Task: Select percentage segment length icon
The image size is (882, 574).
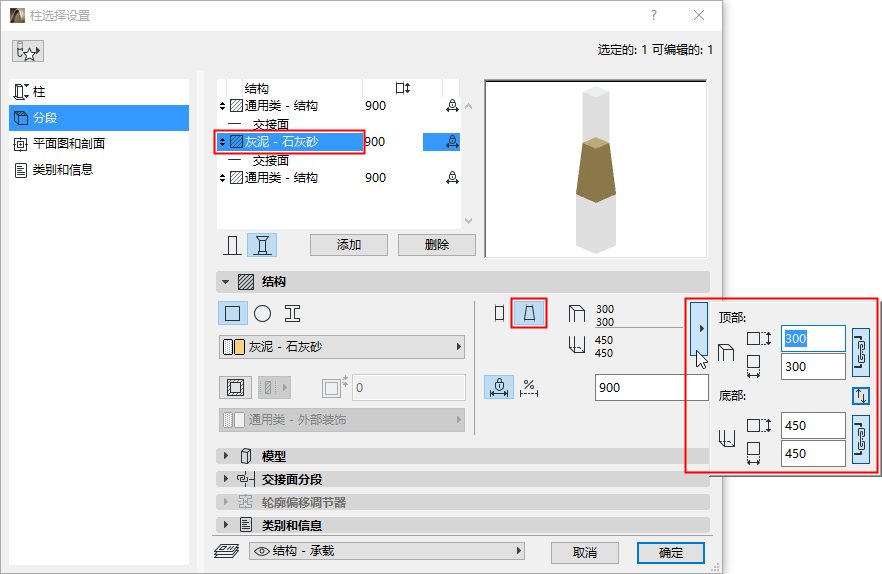Action: point(529,387)
